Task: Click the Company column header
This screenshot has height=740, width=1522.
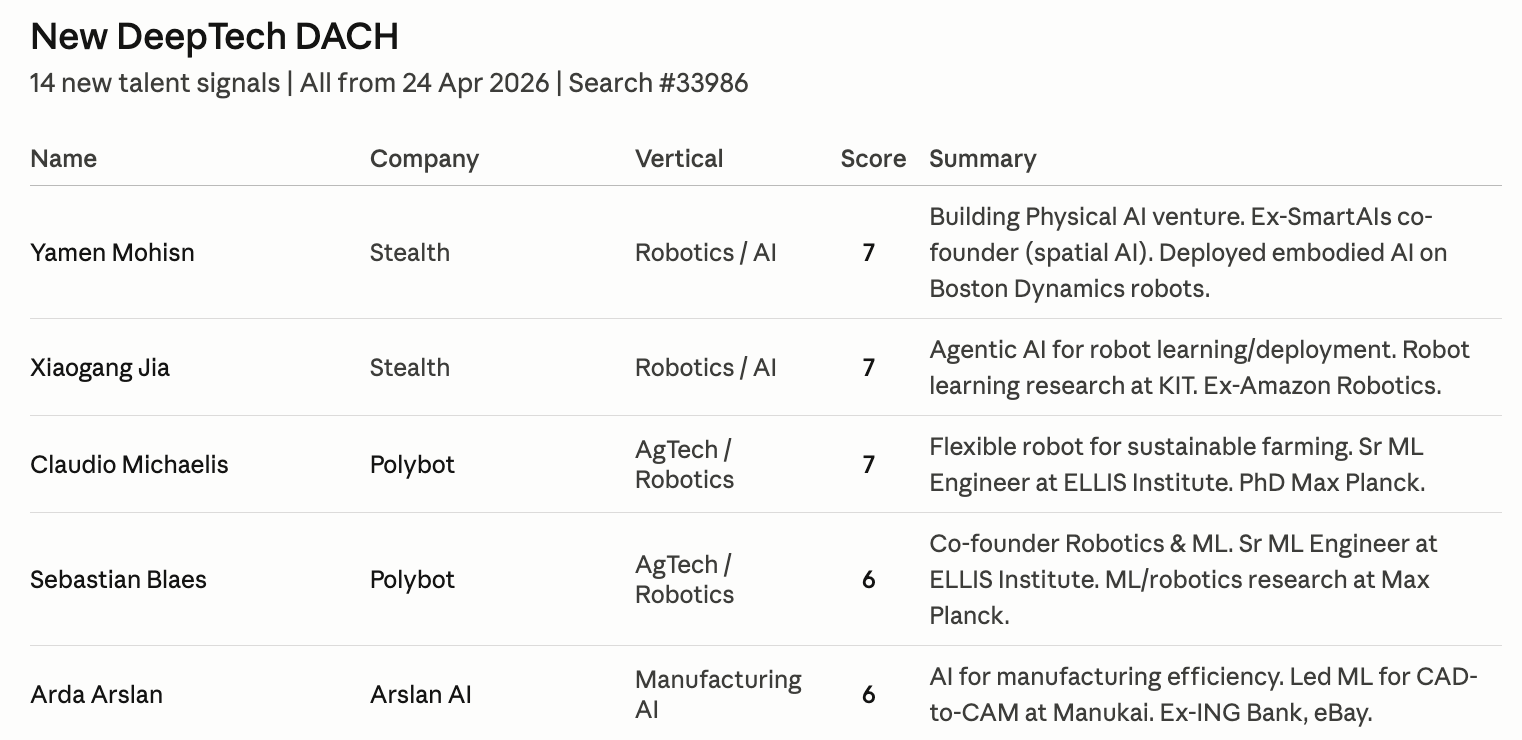Action: (424, 159)
